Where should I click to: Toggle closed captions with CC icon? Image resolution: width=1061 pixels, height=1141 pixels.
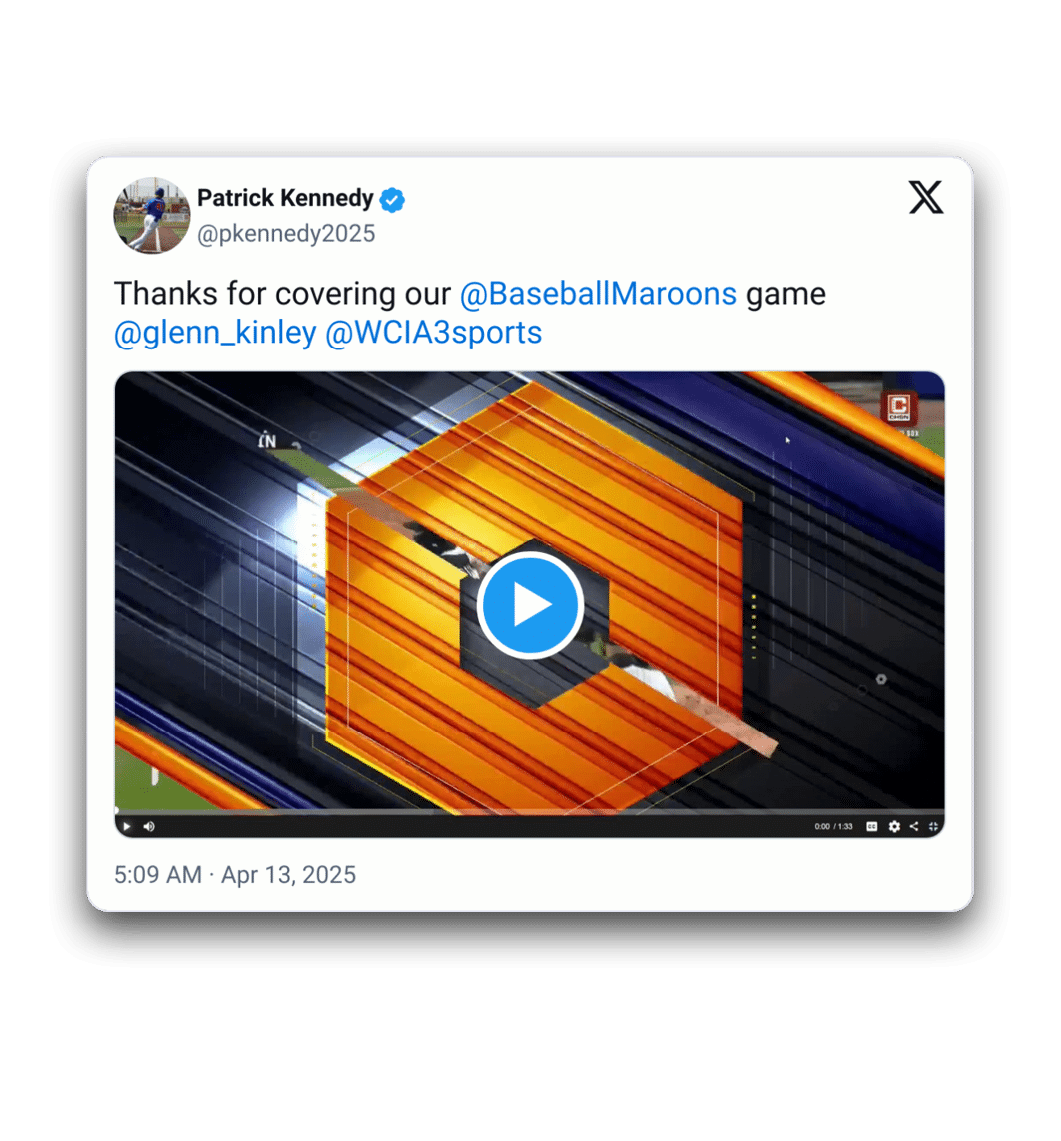tap(871, 826)
